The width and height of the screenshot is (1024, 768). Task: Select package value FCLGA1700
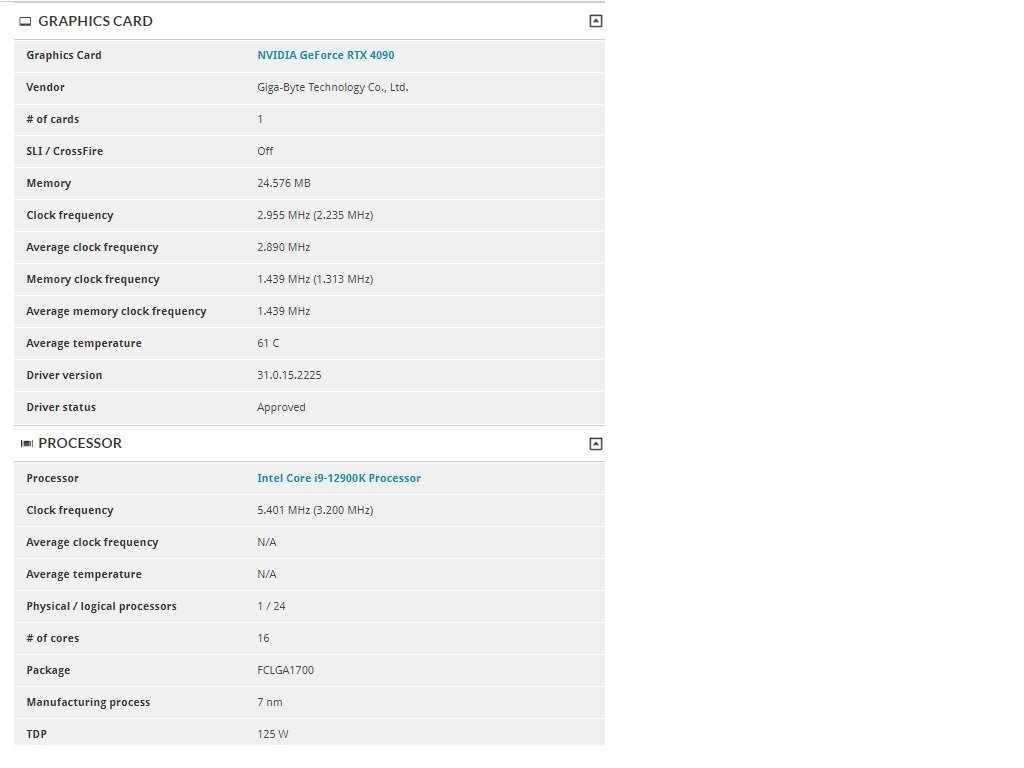286,671
